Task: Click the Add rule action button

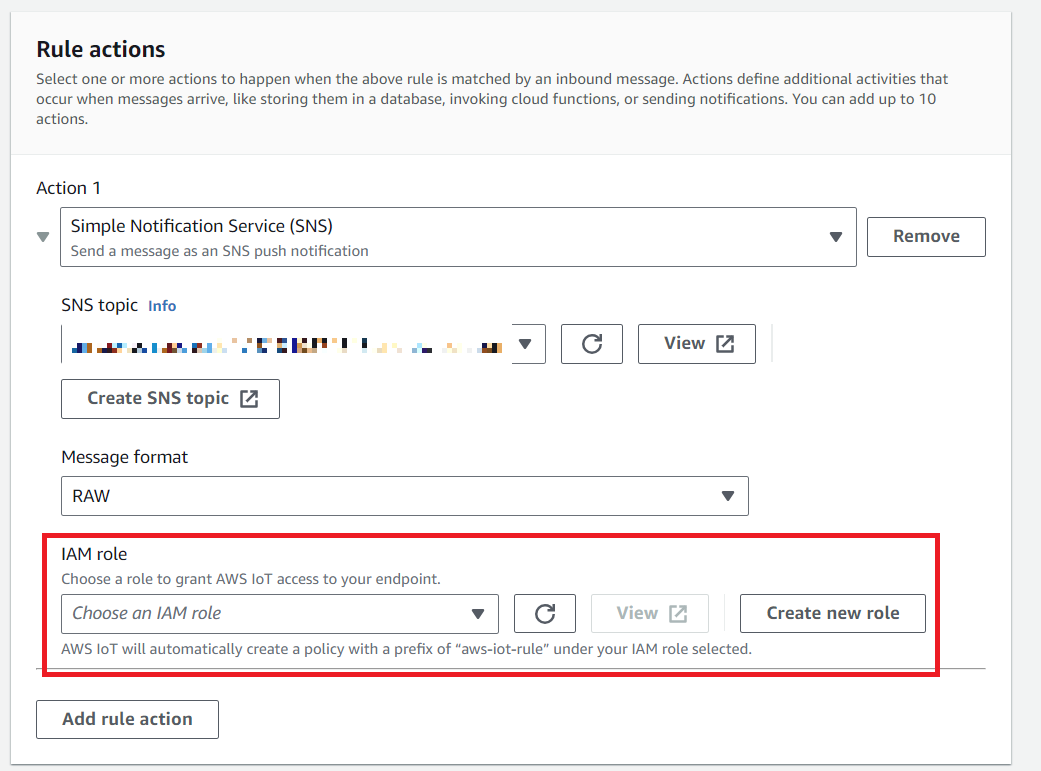Action: click(x=127, y=719)
